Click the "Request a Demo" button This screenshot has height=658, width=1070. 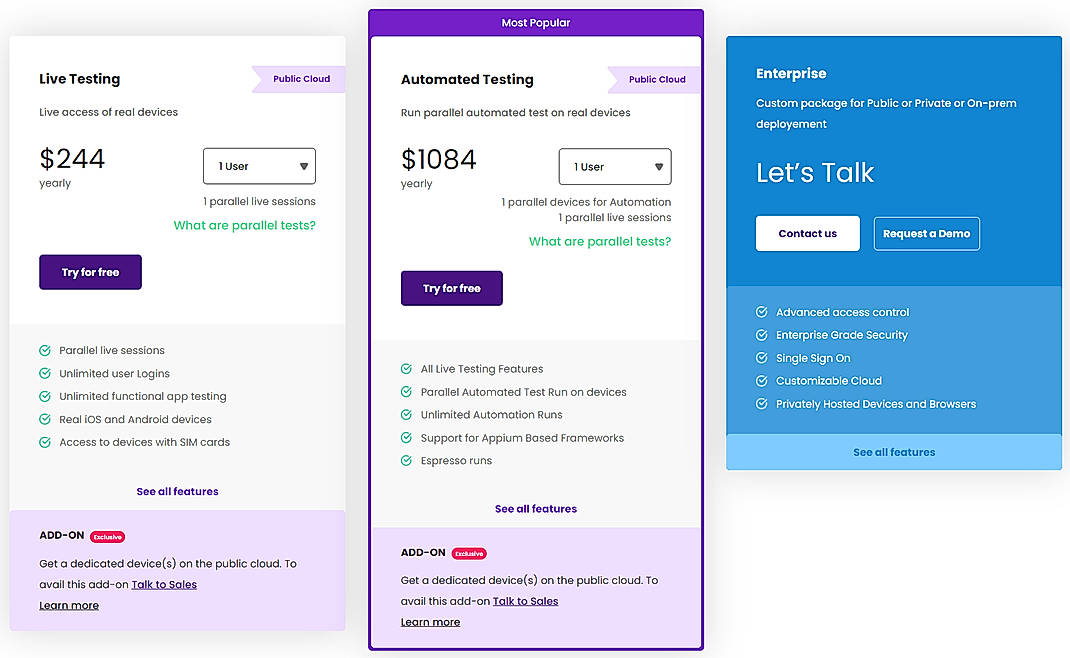tap(926, 233)
